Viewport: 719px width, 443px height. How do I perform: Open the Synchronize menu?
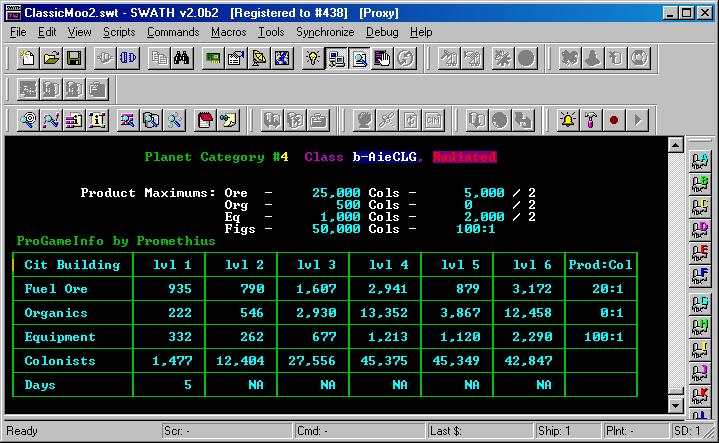[x=325, y=32]
